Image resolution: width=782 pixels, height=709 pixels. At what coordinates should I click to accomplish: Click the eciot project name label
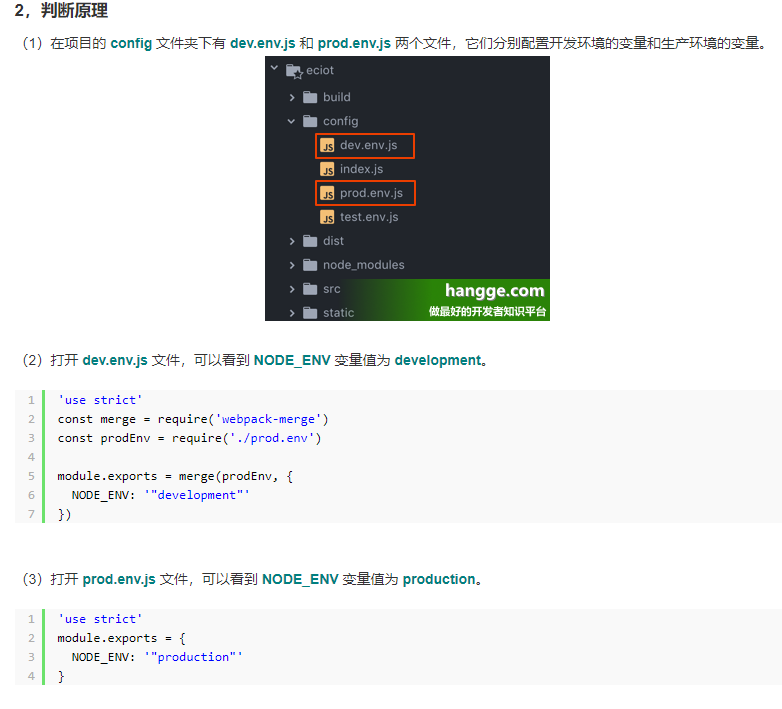[320, 70]
